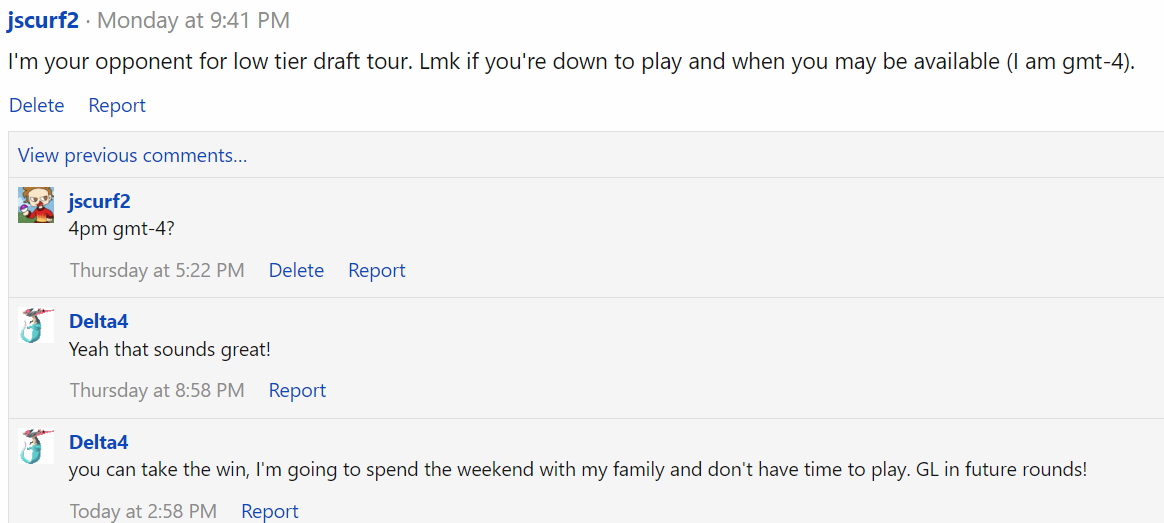This screenshot has width=1164, height=523.
Task: Report the "Yeah that sounds great!" comment
Action: tap(297, 390)
